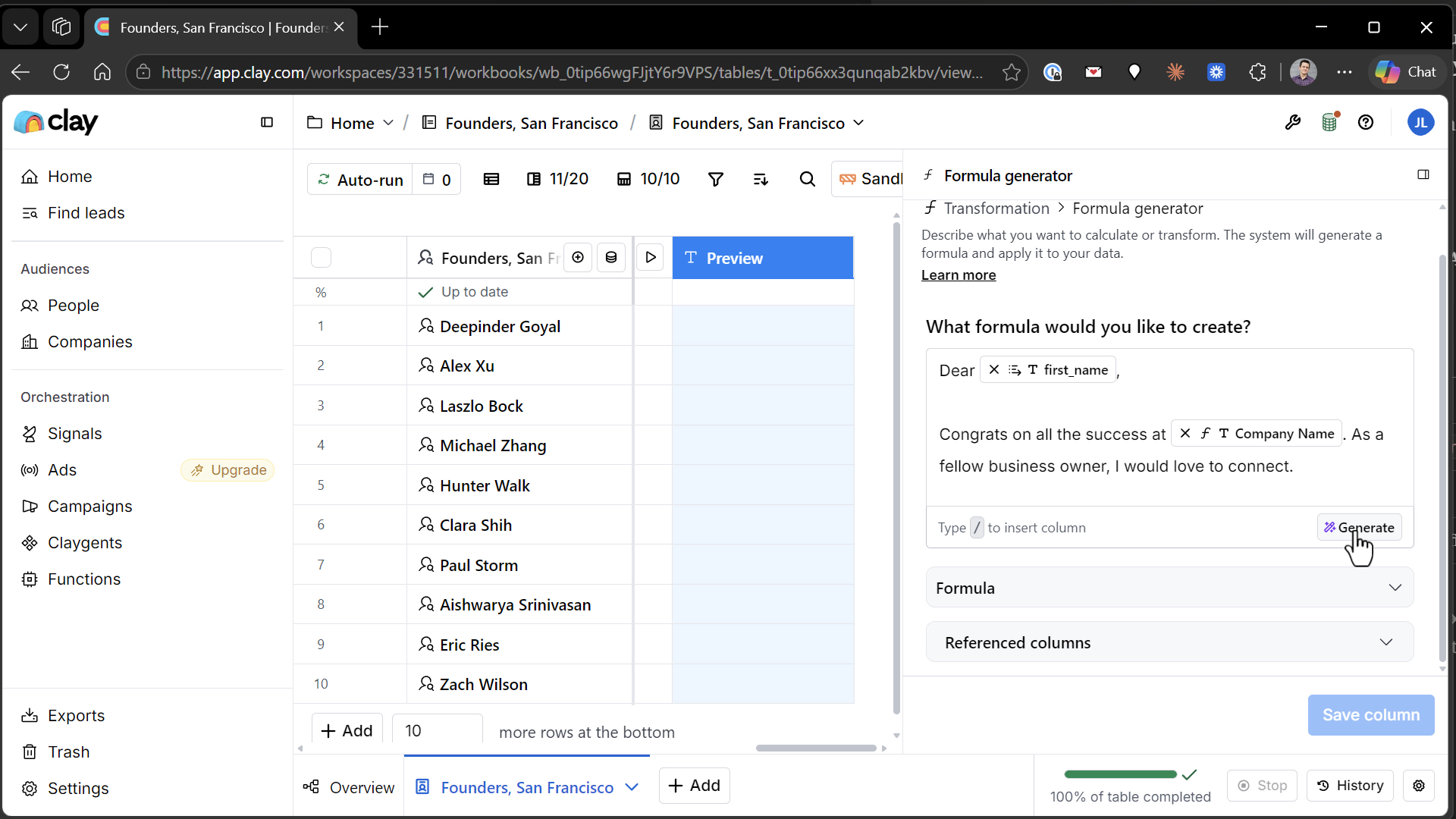Click the horizontal table scrollbar

point(816,748)
